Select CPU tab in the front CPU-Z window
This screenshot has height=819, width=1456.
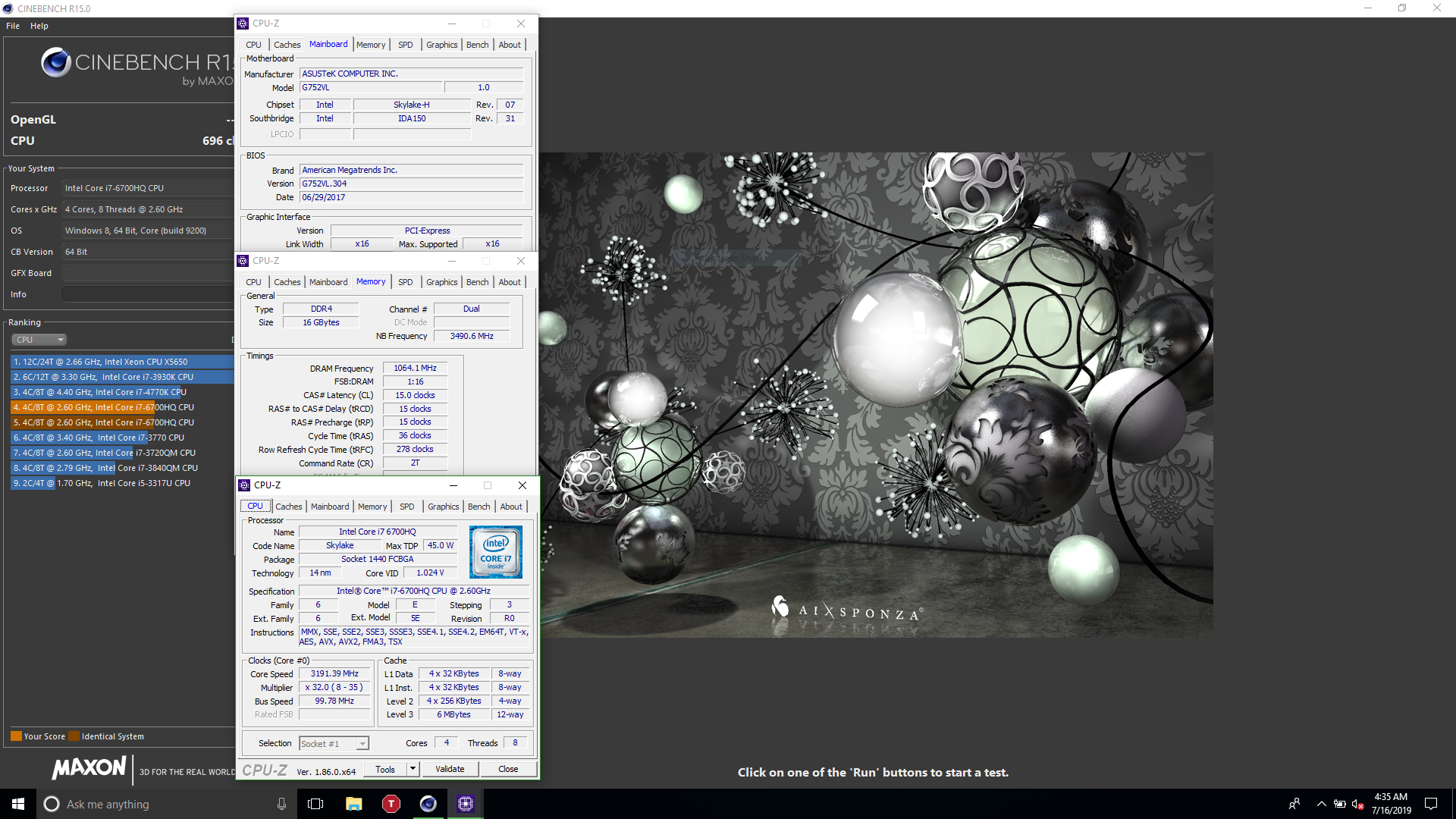pos(256,506)
